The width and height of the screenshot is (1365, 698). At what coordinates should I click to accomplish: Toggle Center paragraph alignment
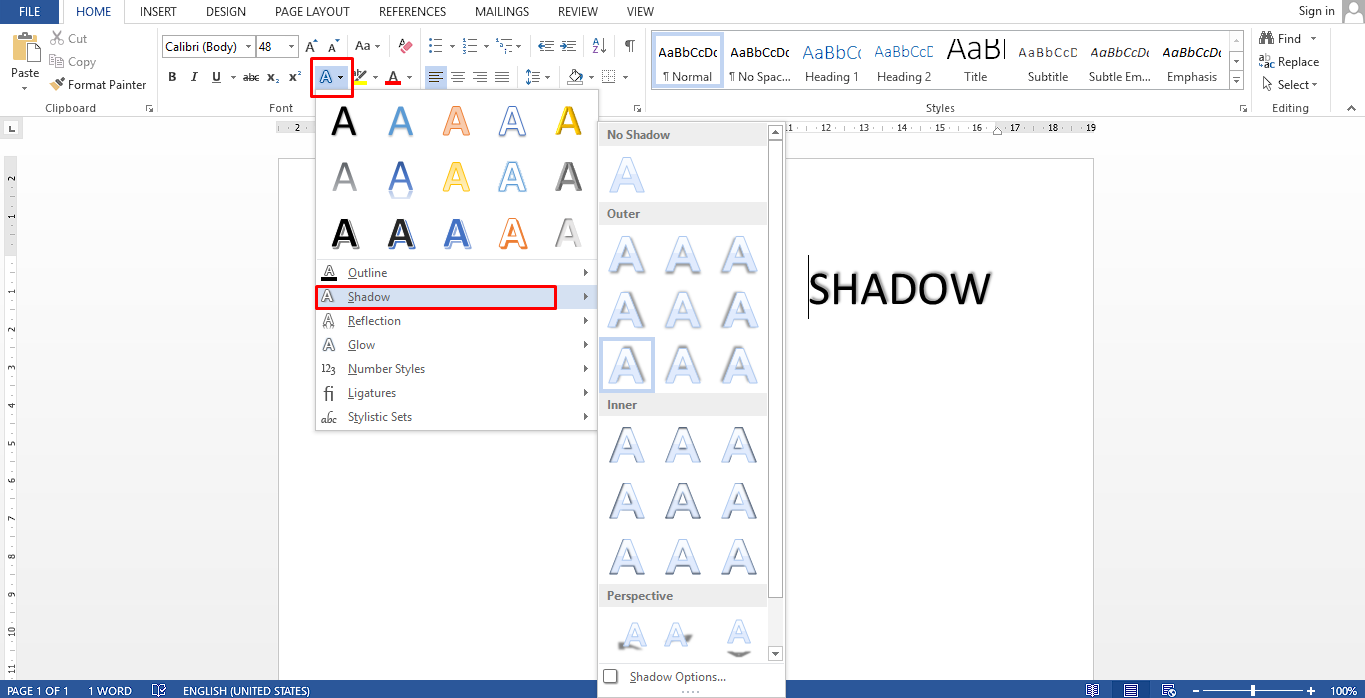[458, 77]
